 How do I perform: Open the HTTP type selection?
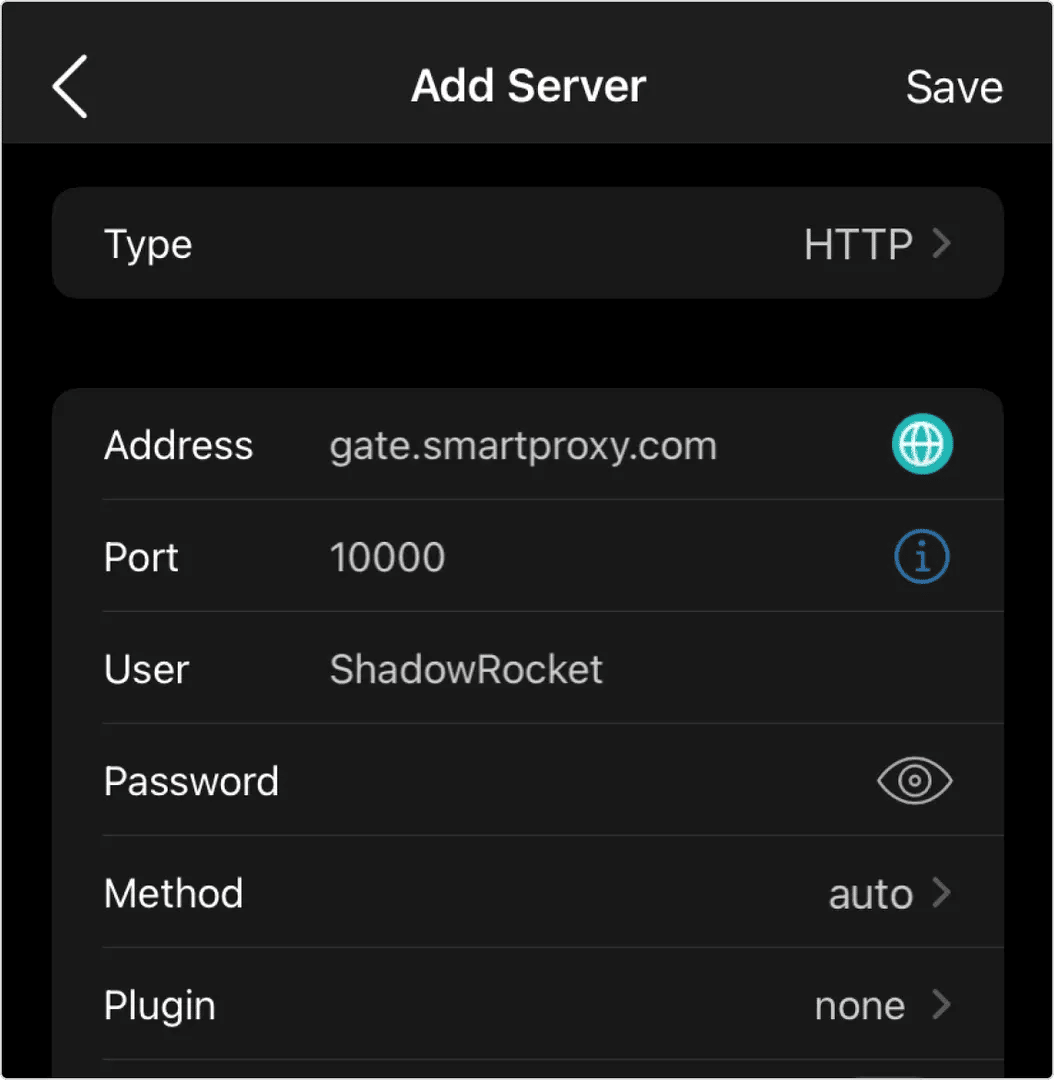tap(857, 245)
